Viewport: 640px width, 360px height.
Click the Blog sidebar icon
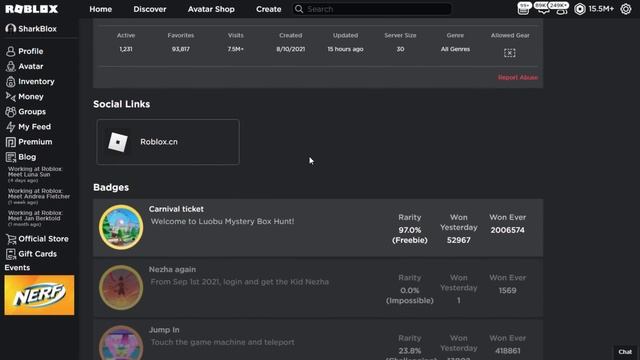click(11, 157)
